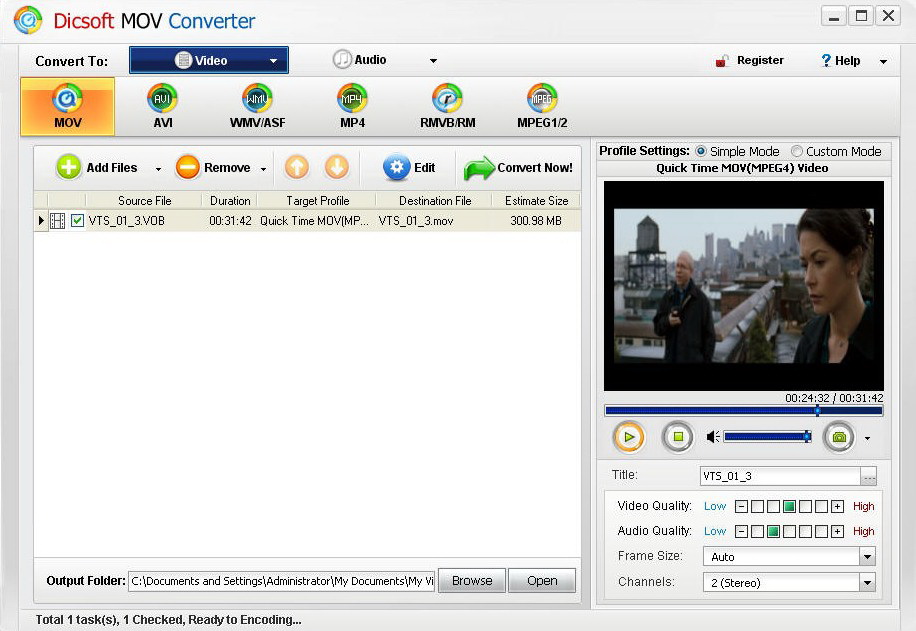The height and width of the screenshot is (631, 916).
Task: Open the snapshot options dropdown arrow
Action: [868, 438]
